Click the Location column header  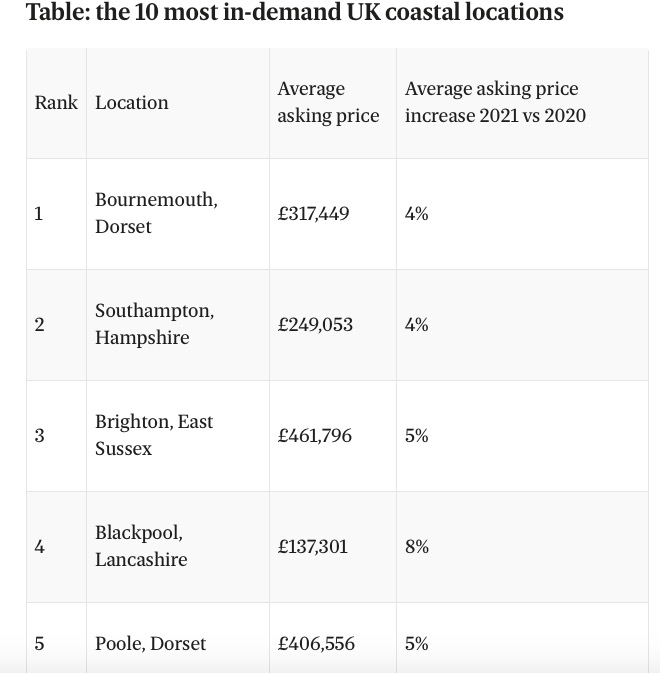(132, 103)
